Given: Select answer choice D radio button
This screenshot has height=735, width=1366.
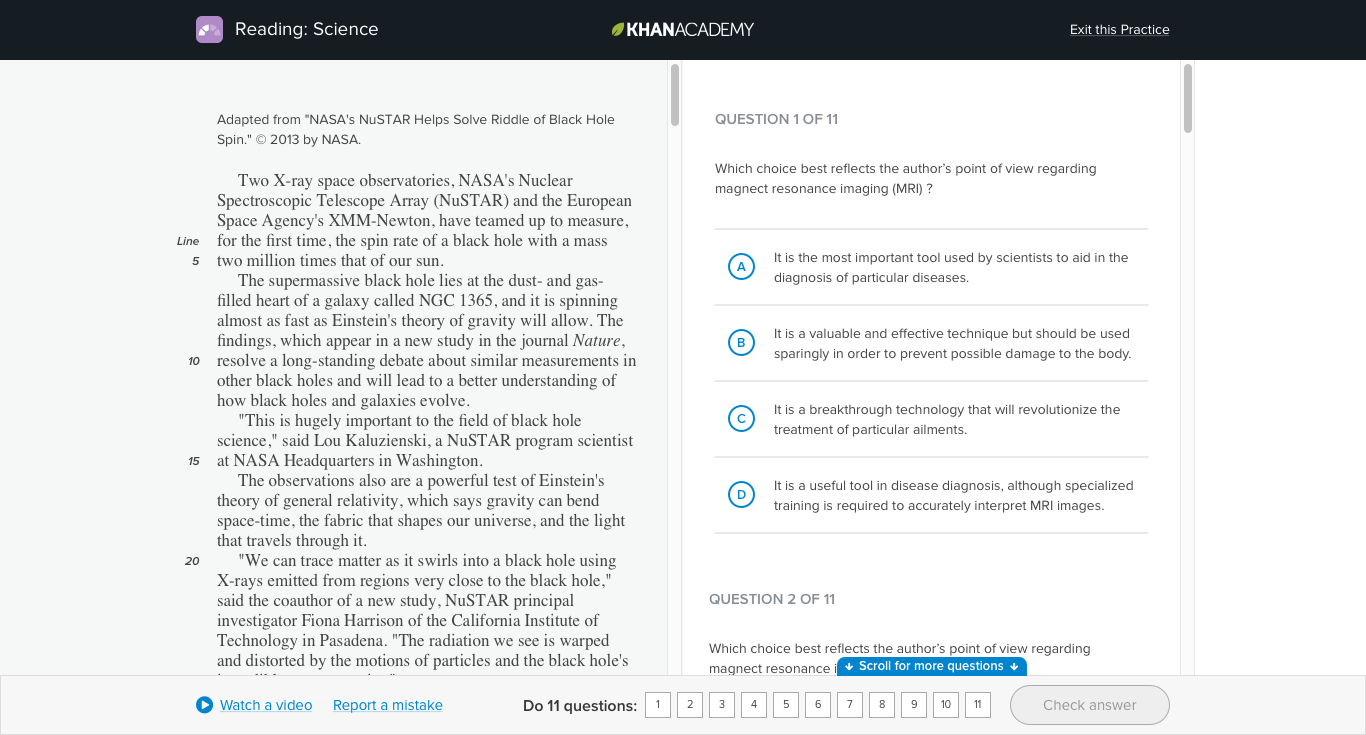Looking at the screenshot, I should pyautogui.click(x=741, y=495).
